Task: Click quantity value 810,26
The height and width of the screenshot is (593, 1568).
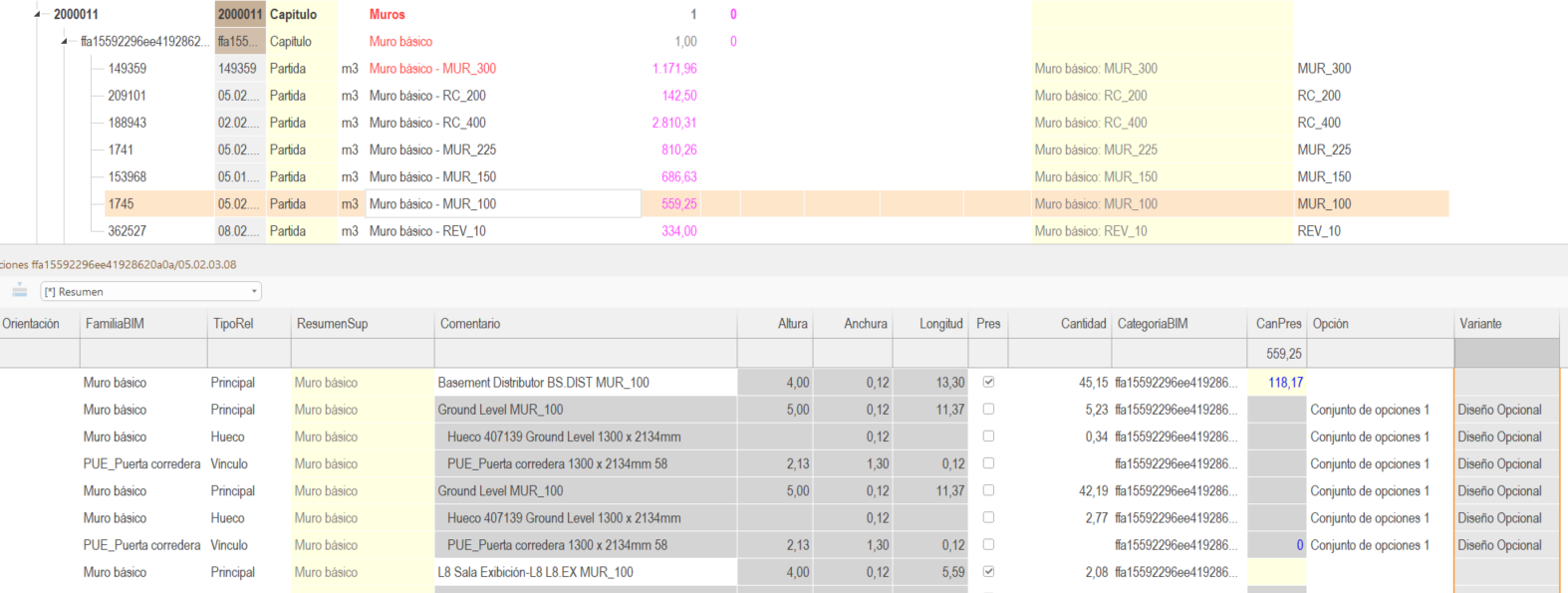Action: coord(679,149)
